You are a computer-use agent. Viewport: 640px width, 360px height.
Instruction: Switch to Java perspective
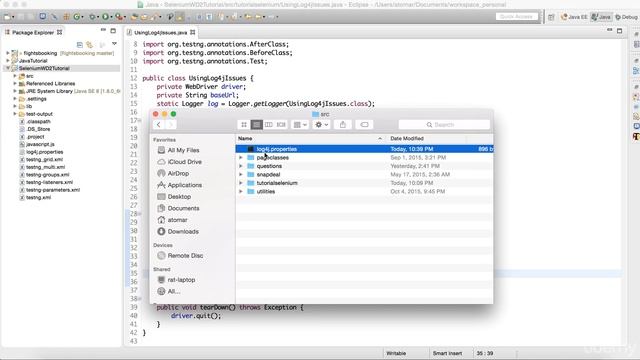(x=601, y=17)
